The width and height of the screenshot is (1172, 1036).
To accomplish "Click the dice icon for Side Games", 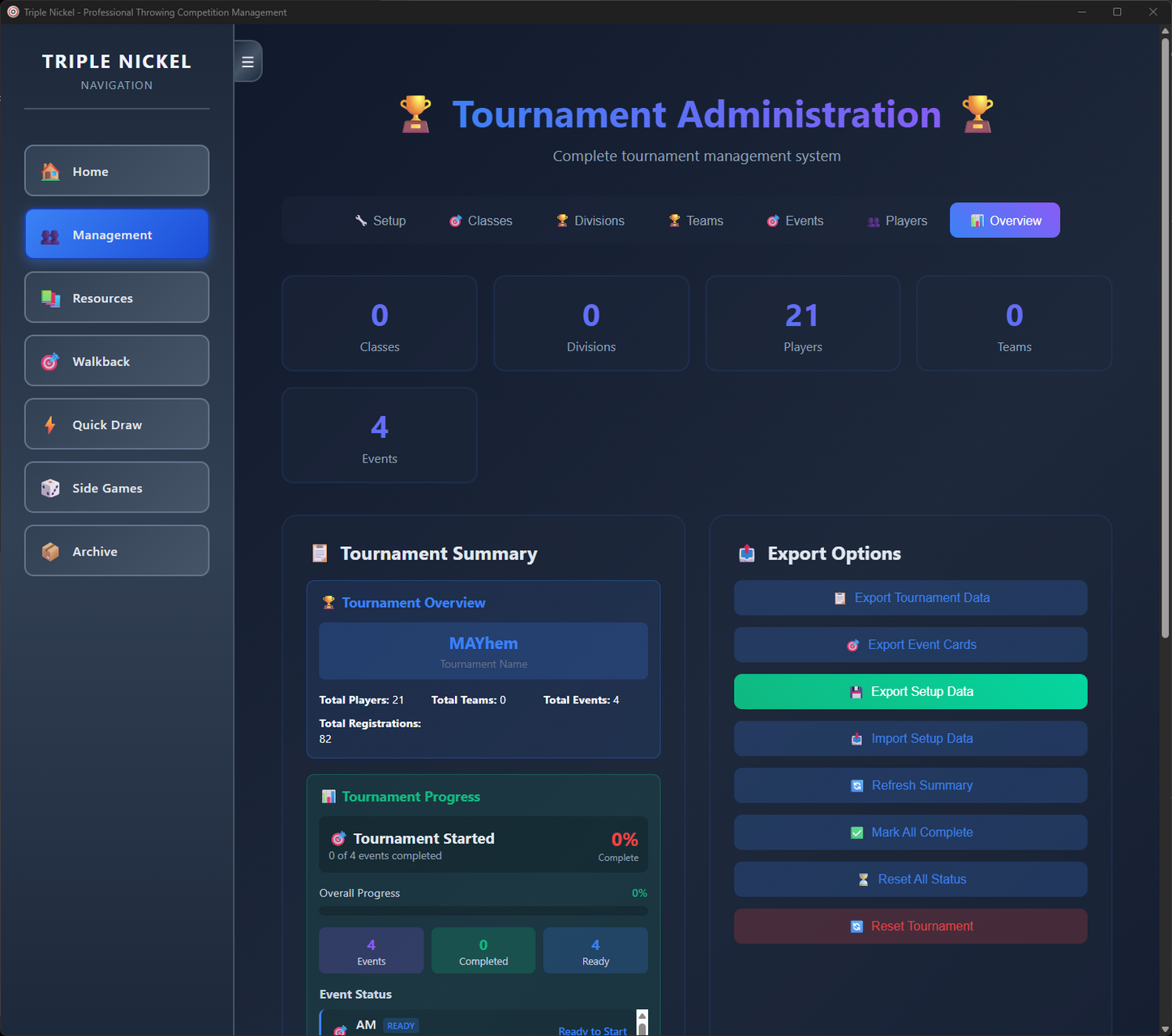I will coord(50,488).
